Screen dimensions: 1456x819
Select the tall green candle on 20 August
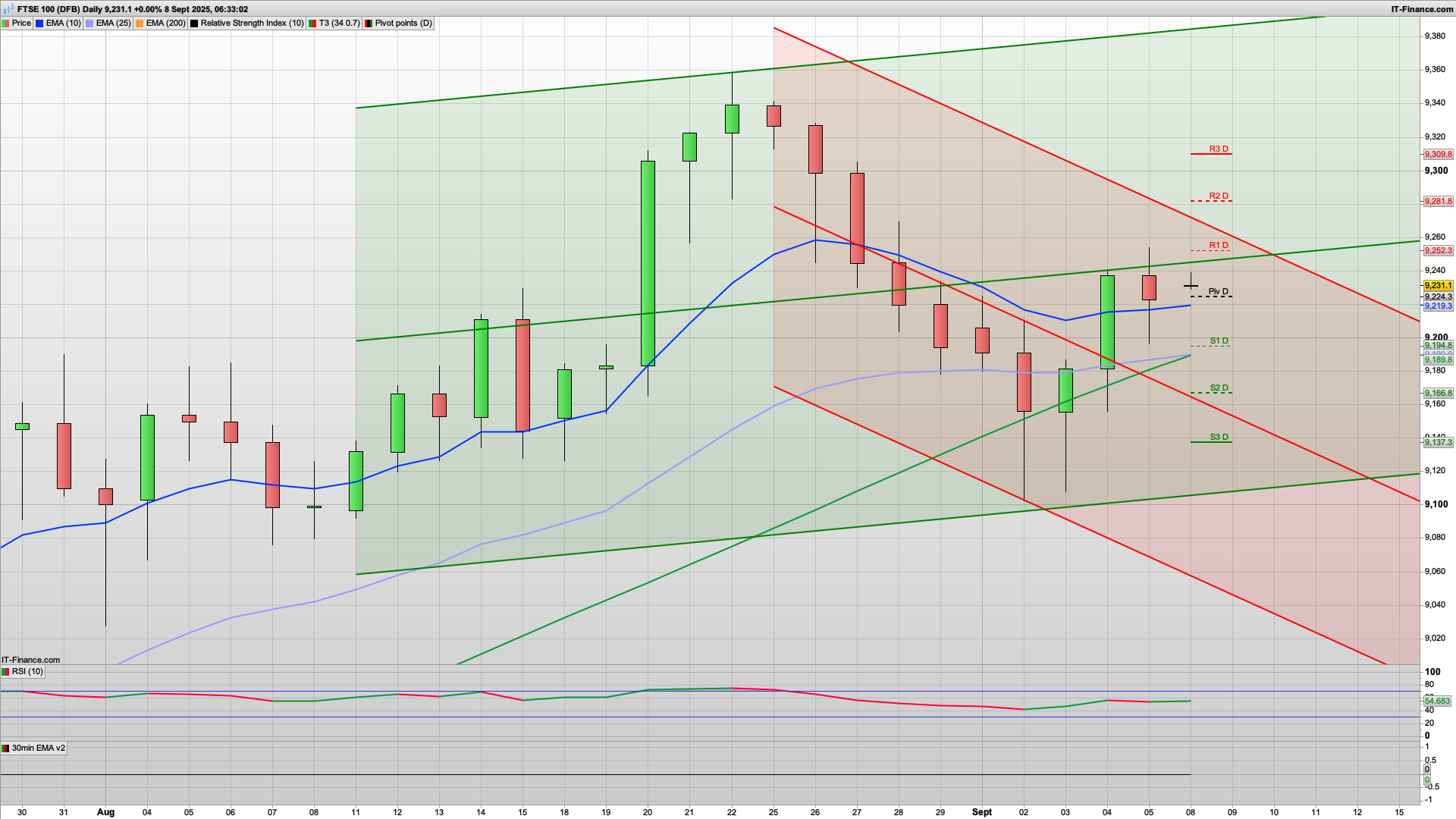[x=648, y=263]
